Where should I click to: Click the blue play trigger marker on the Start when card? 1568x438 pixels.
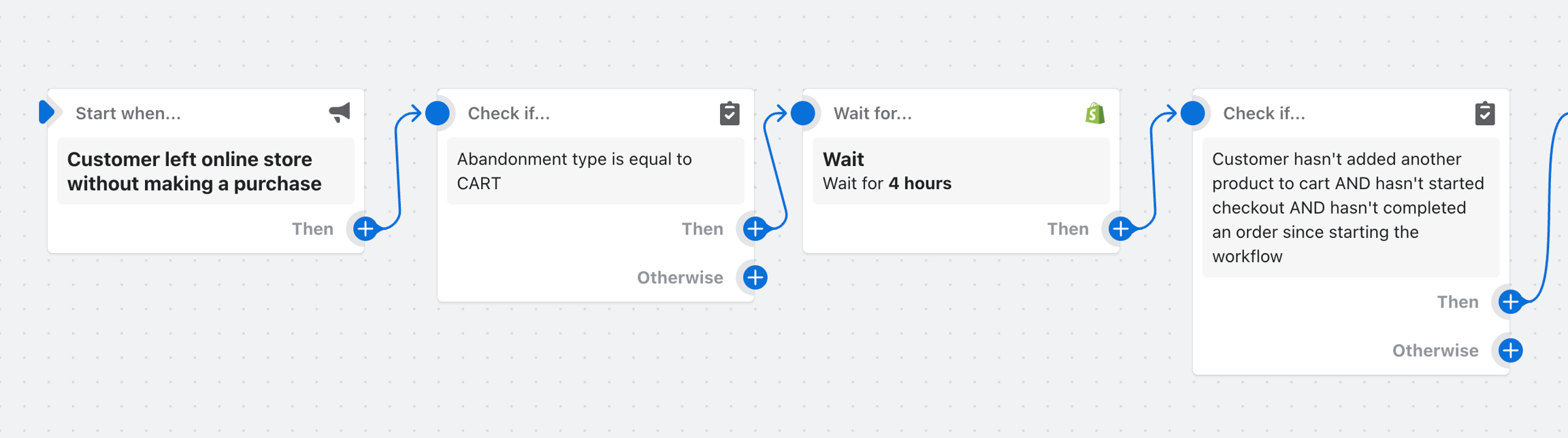46,112
